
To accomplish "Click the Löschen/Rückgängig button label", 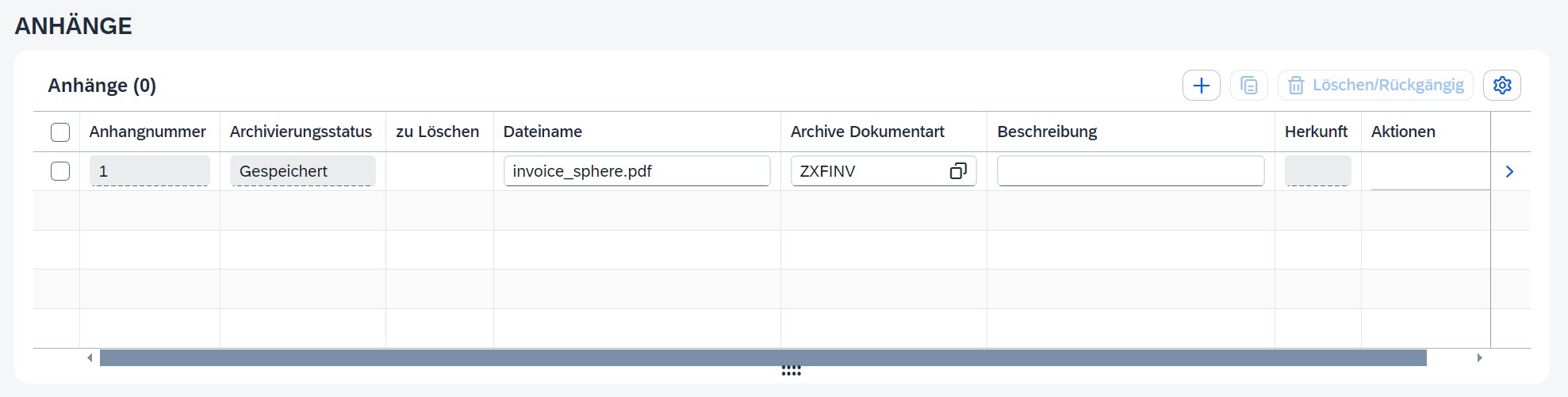I will point(1388,86).
